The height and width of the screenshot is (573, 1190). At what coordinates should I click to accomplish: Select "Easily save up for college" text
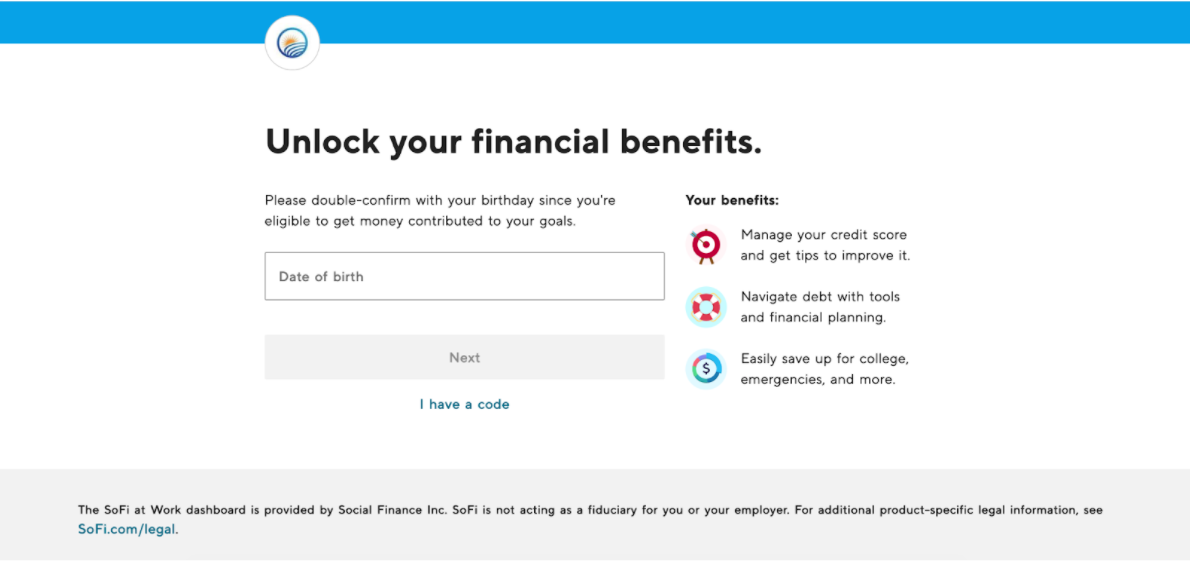pyautogui.click(x=824, y=359)
